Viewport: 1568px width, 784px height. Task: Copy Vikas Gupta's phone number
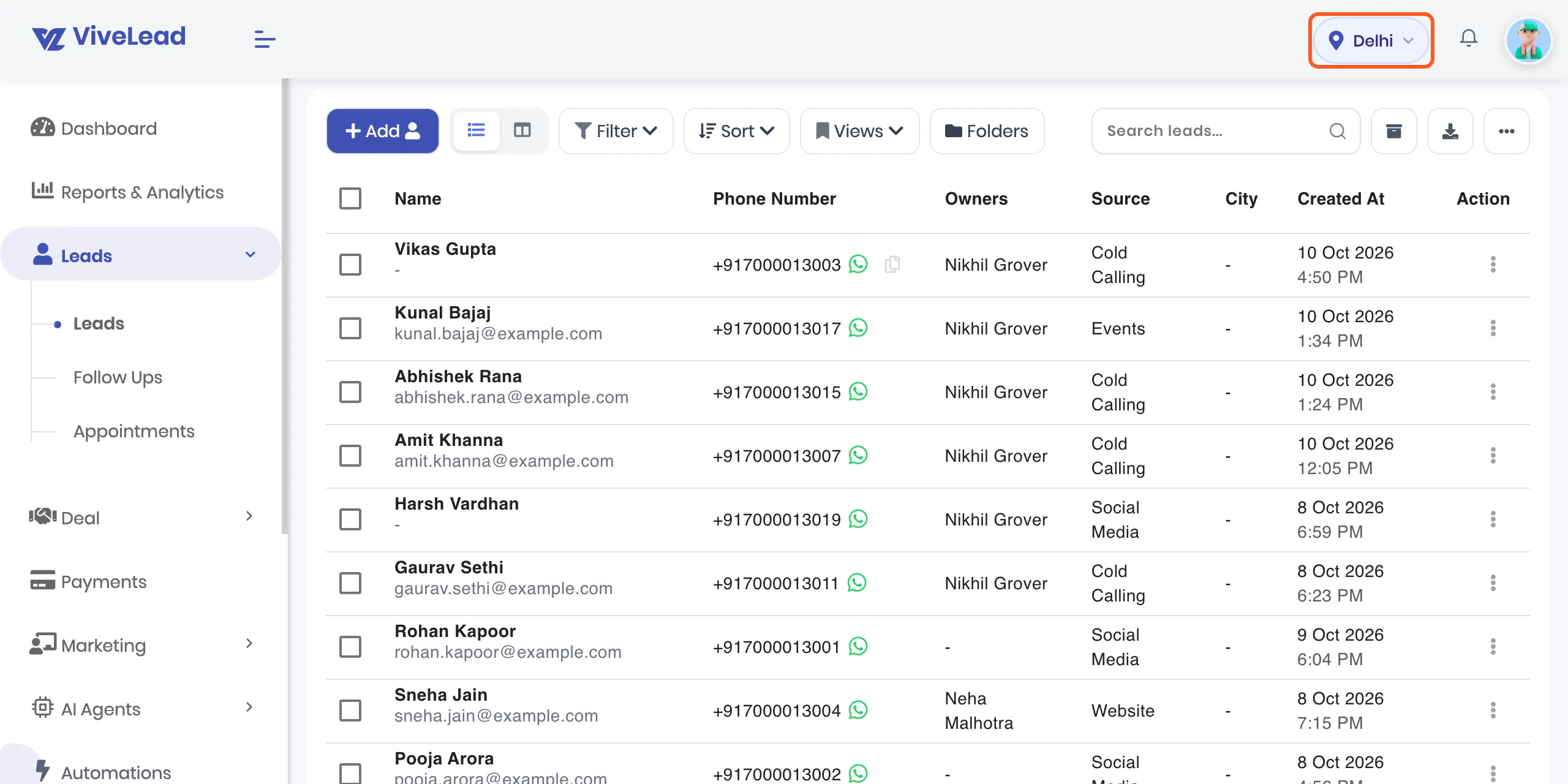coord(892,264)
